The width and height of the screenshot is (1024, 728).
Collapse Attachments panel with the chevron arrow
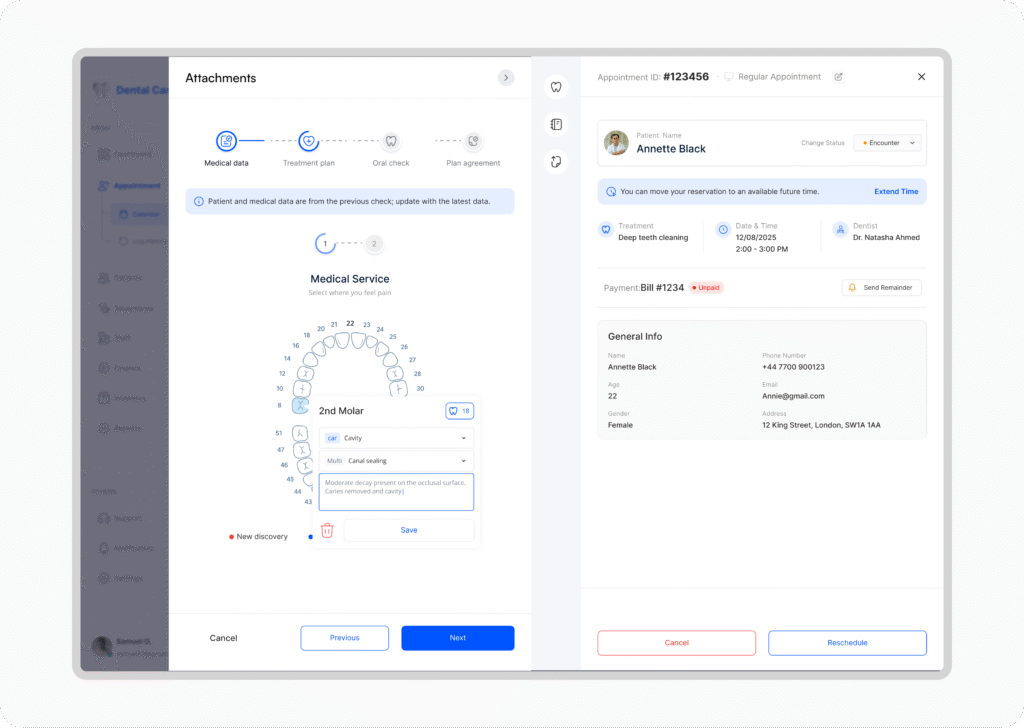506,78
